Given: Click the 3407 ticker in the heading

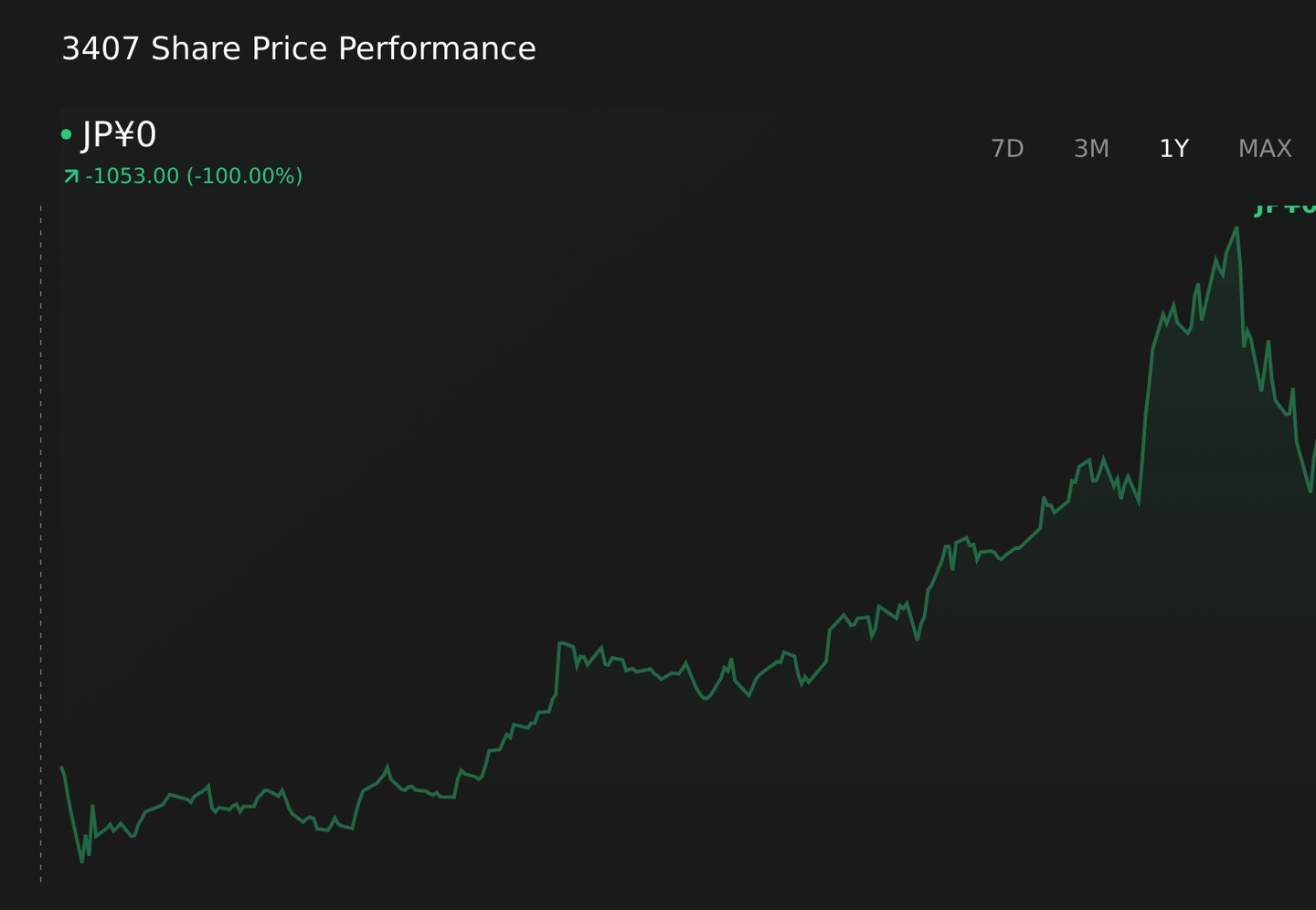Looking at the screenshot, I should (101, 48).
